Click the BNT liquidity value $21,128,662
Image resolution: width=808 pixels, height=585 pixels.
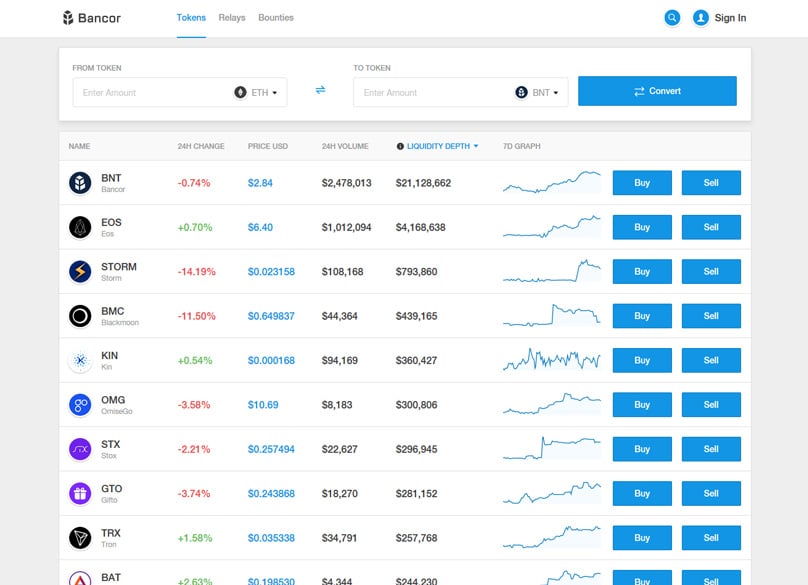(424, 183)
